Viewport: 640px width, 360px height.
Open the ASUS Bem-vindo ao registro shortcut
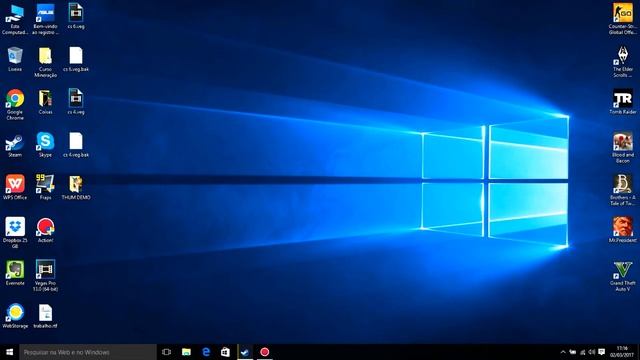tap(45, 19)
